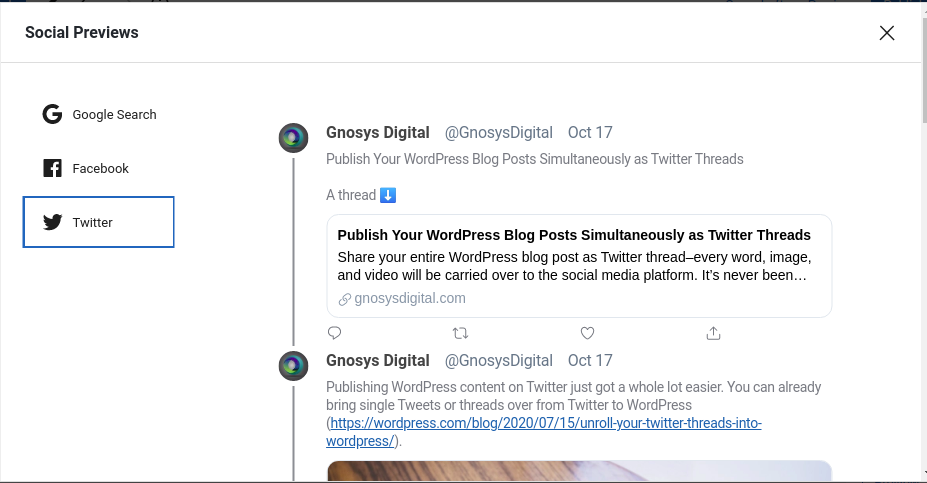927x483 pixels.
Task: Open the Google Search preview tab
Action: (99, 114)
